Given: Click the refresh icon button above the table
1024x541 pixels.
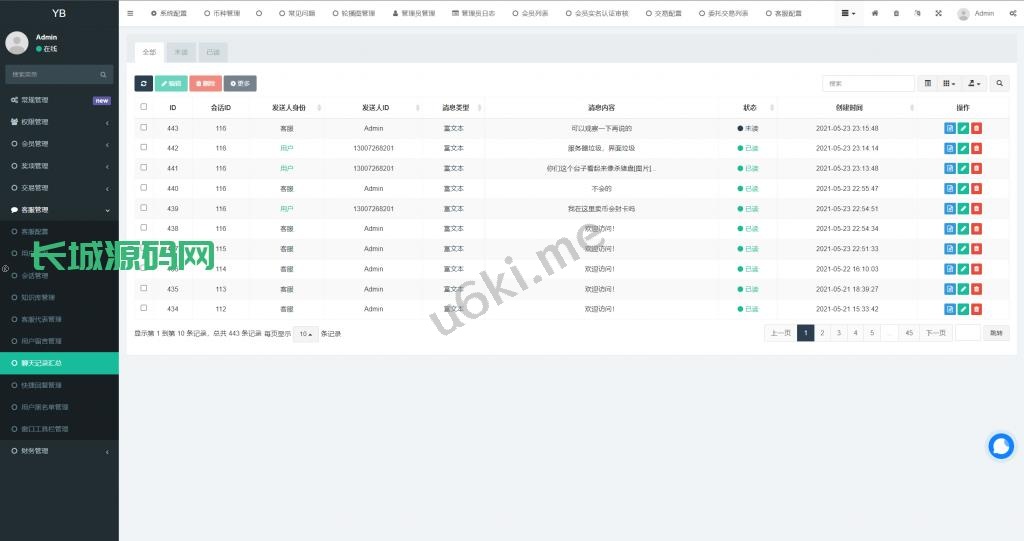Looking at the screenshot, I should pos(144,84).
